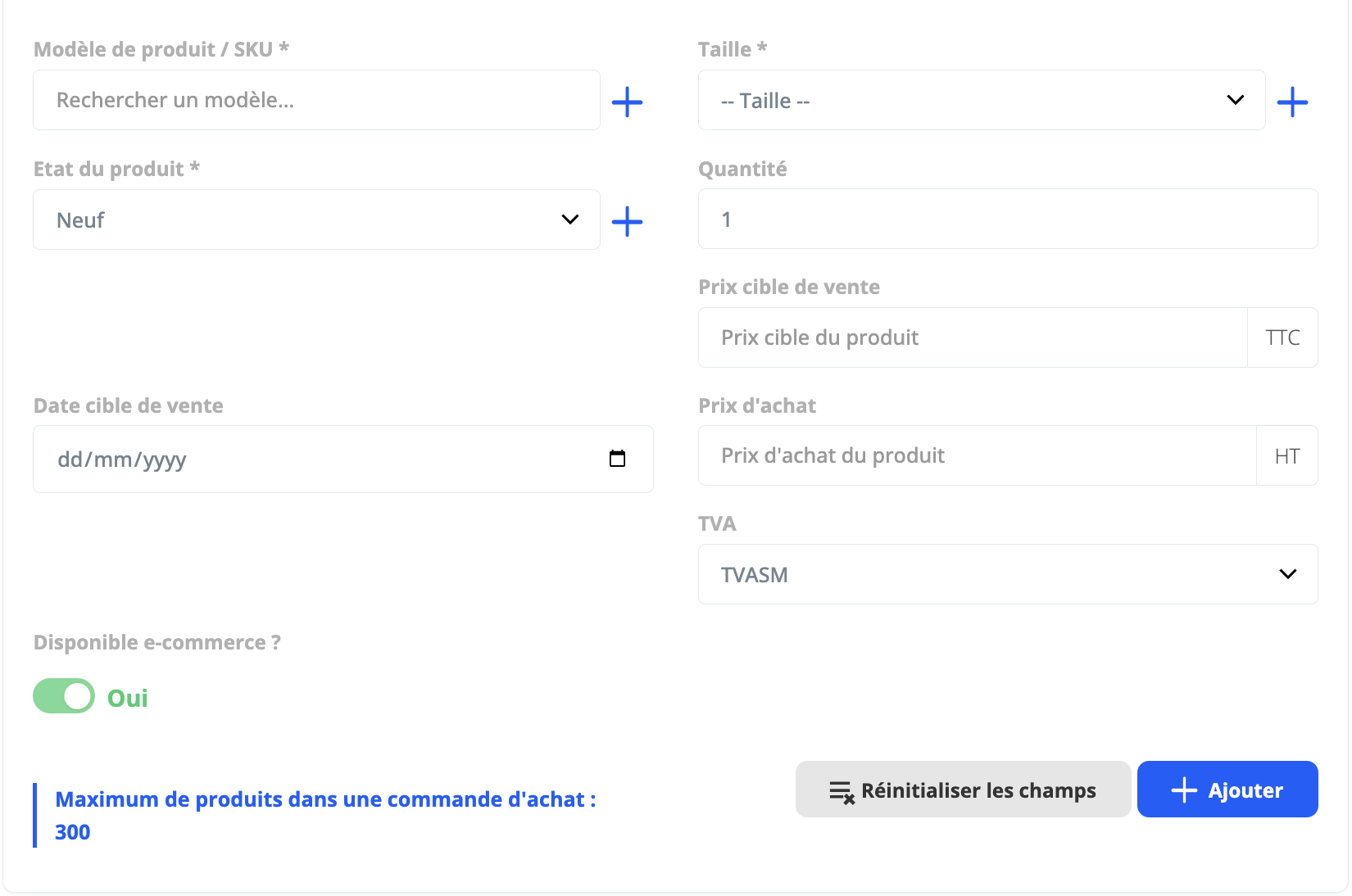Viewport: 1352px width, 896px height.
Task: Click into the Quantité input field
Action: pos(1007,219)
